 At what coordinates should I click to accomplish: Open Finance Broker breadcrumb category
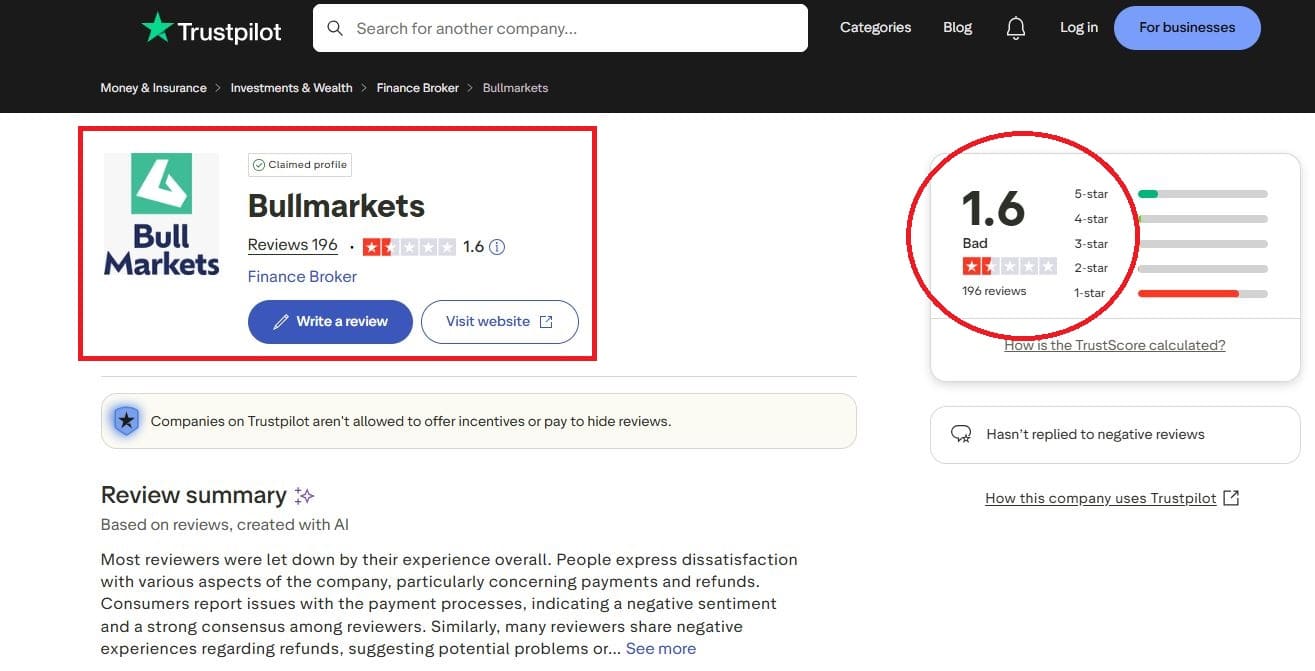point(417,88)
